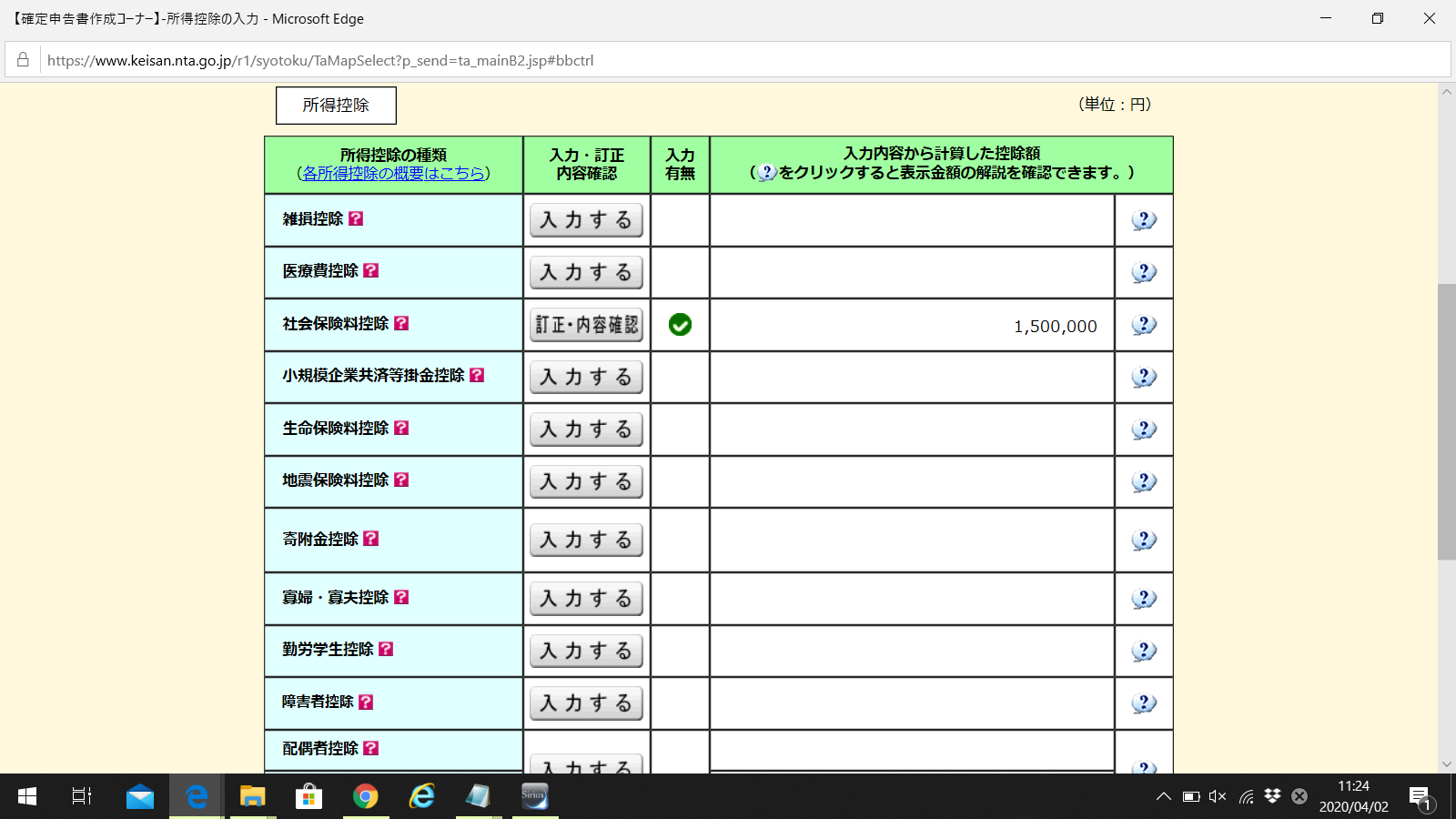Viewport: 1456px width, 819px height.
Task: Open red help icon beside 小規模企業共済等掛金控除
Action: 477,375
